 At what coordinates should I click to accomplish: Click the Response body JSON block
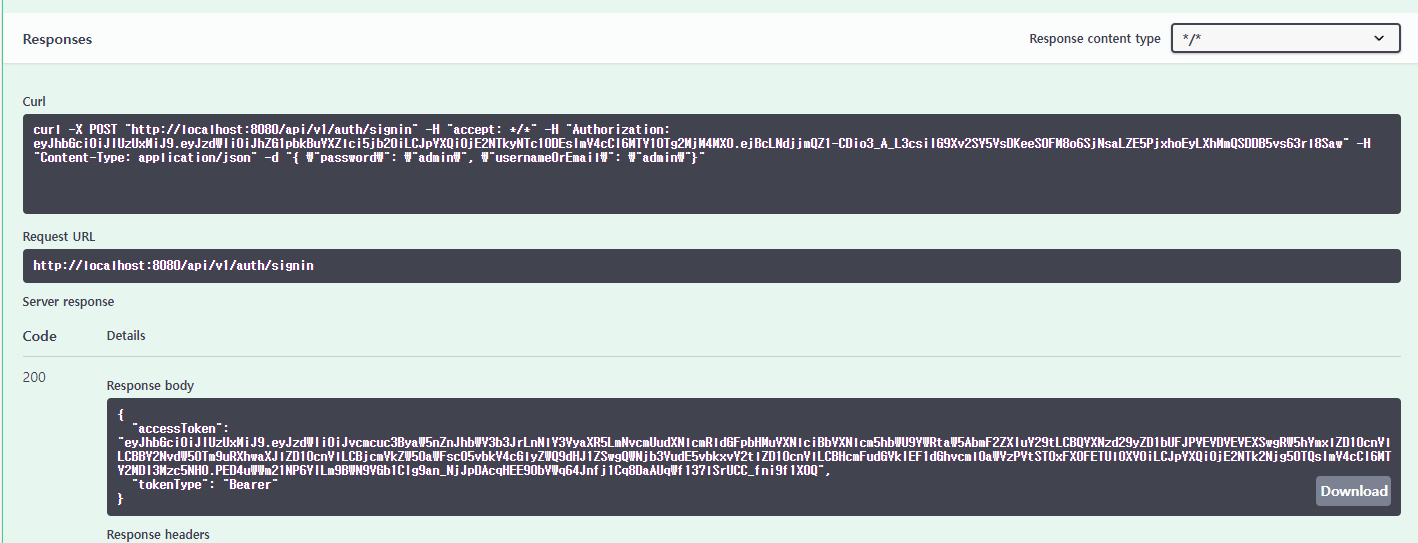752,457
